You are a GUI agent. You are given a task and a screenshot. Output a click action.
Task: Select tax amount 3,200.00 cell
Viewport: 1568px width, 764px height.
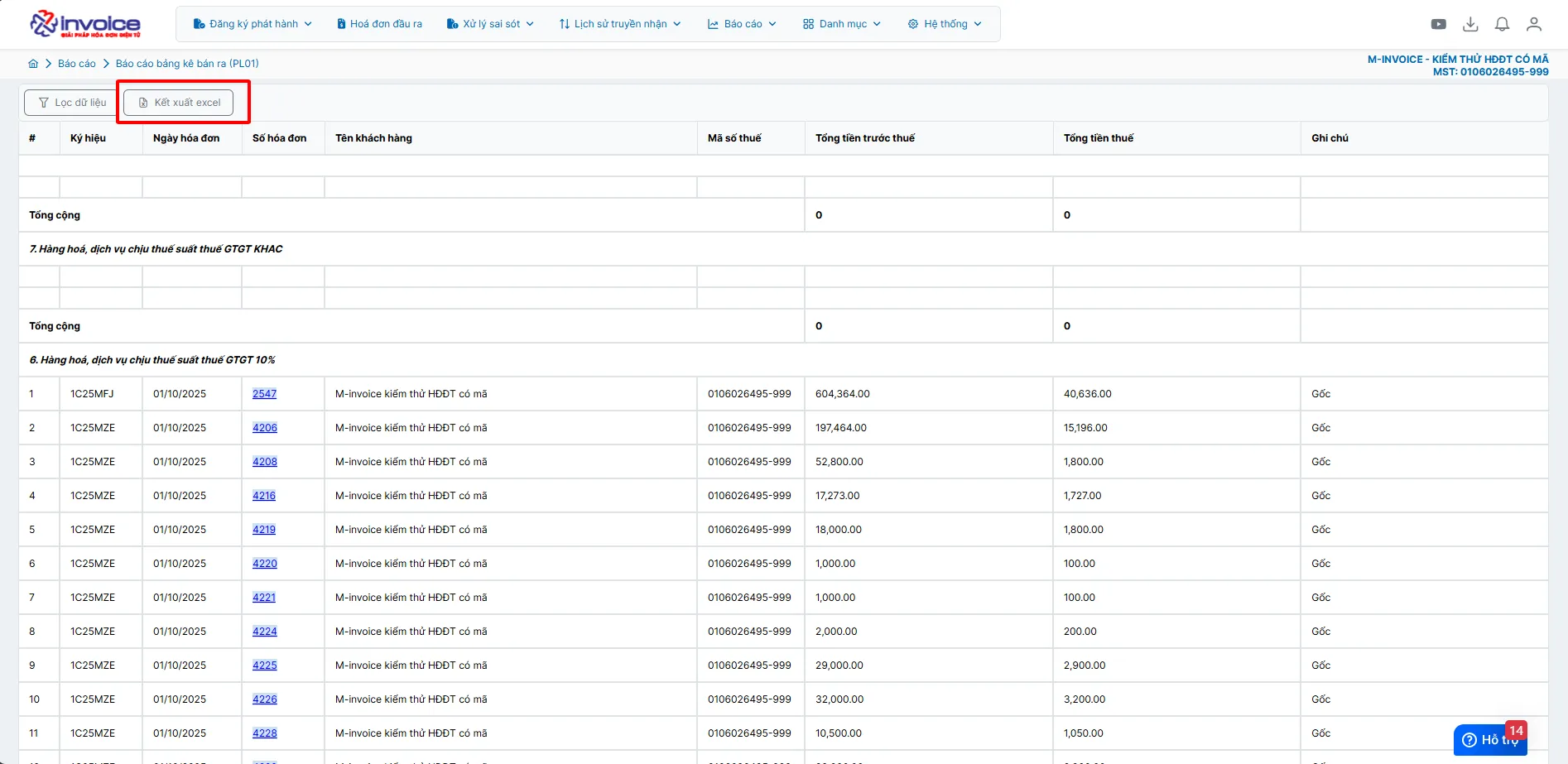1176,699
